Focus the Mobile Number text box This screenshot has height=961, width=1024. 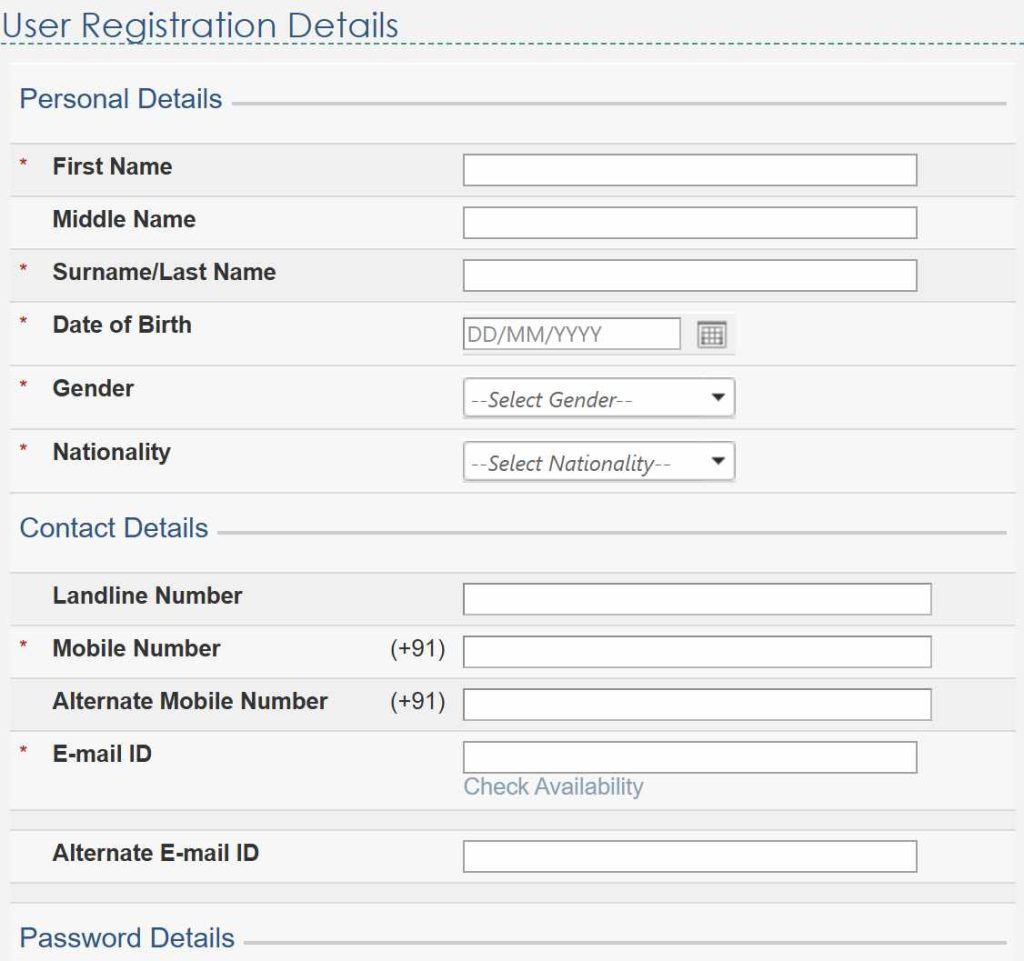click(x=696, y=651)
